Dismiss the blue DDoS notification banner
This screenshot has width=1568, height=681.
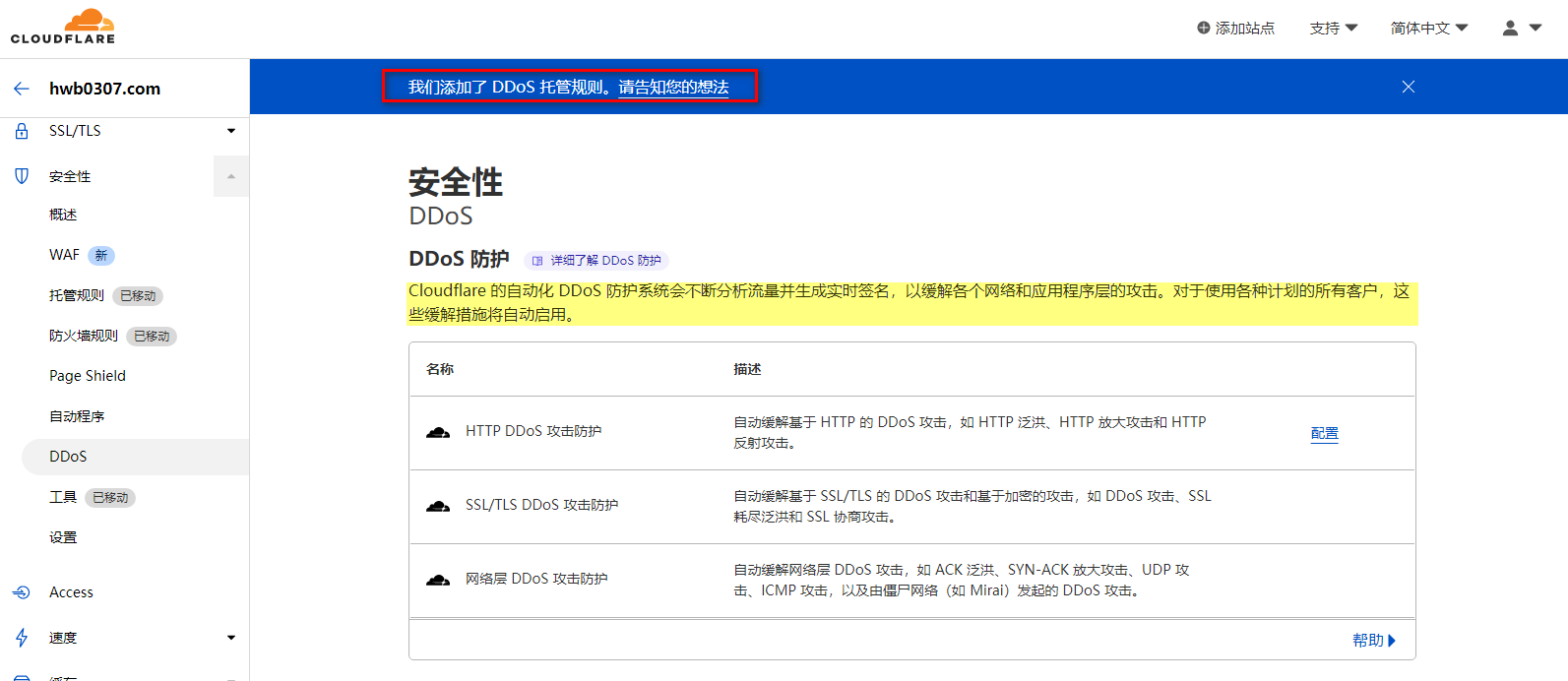(x=1409, y=87)
